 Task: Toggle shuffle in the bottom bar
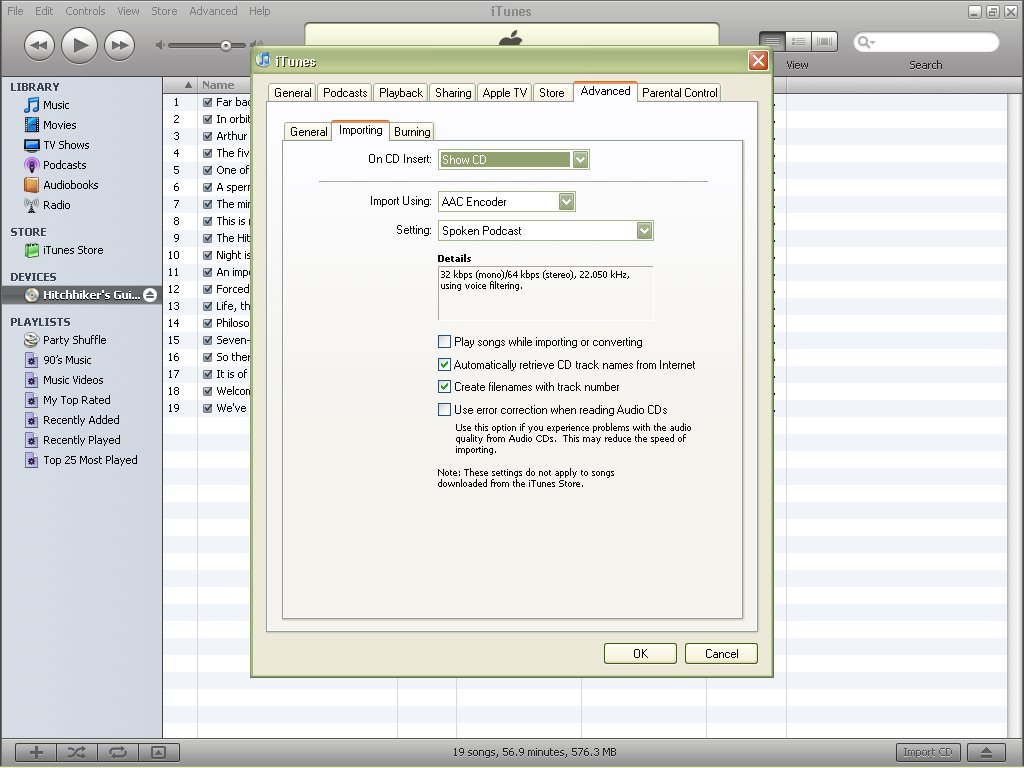(76, 752)
